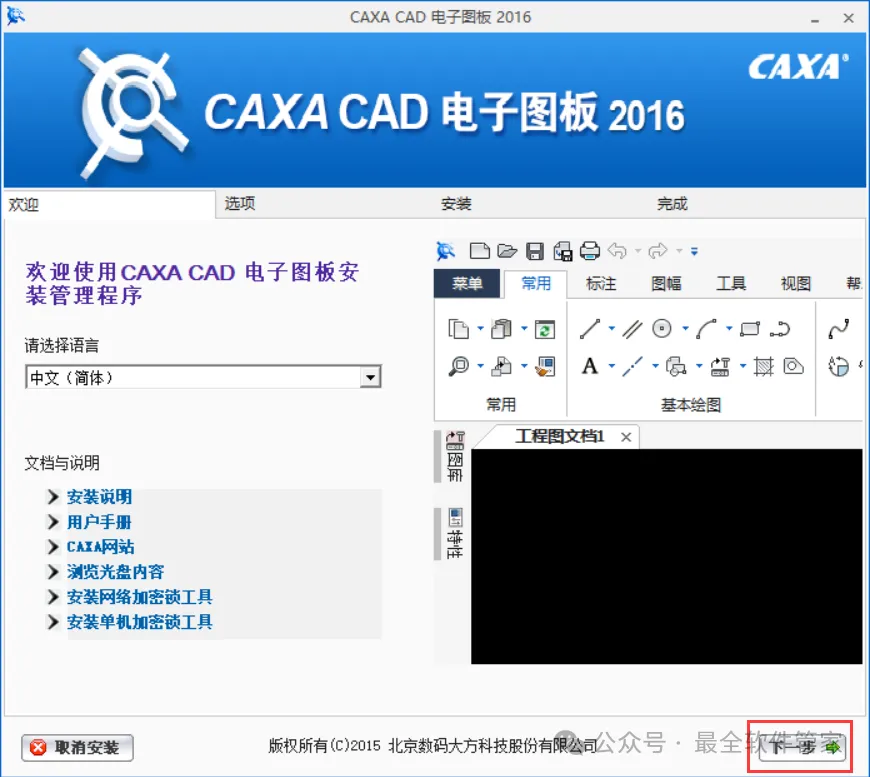The height and width of the screenshot is (777, 870).
Task: Select the Line drawing tool icon
Action: tap(590, 329)
